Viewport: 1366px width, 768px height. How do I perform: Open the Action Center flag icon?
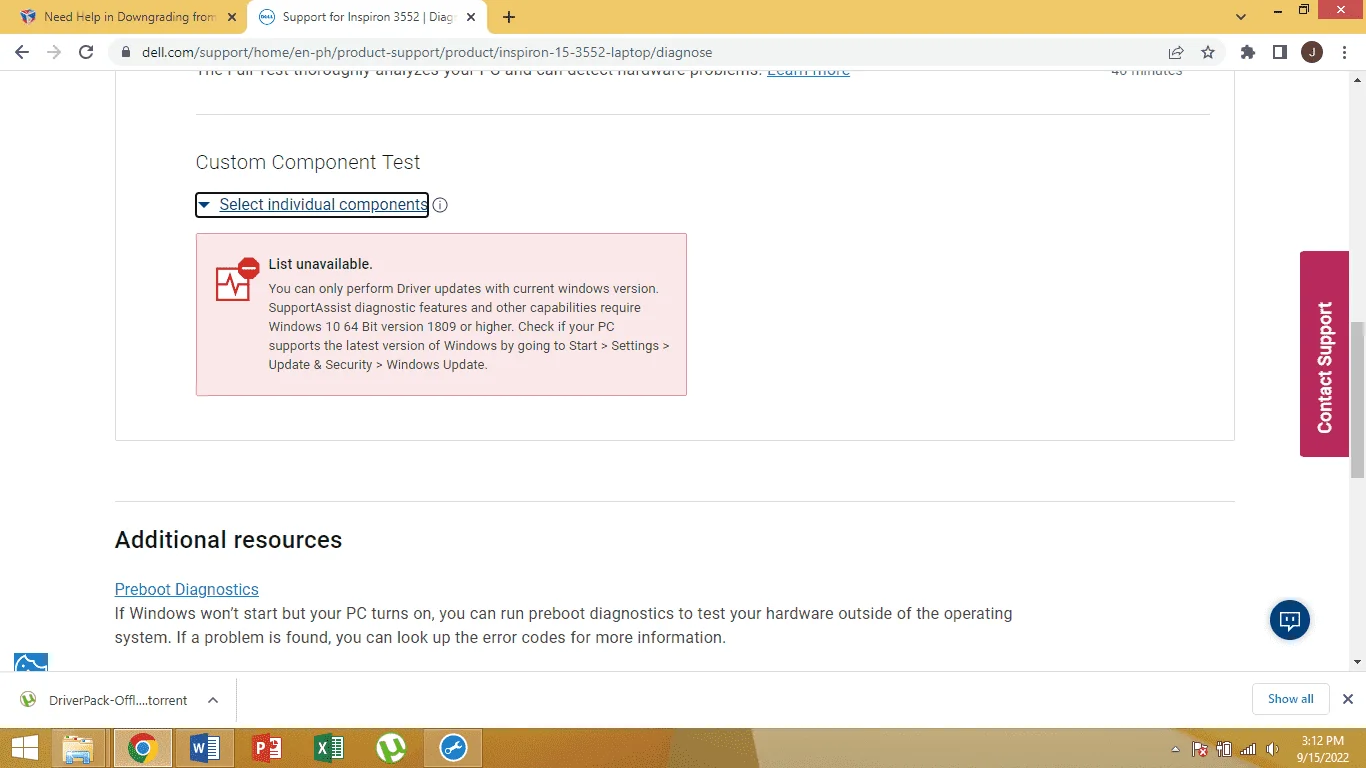(x=1200, y=749)
